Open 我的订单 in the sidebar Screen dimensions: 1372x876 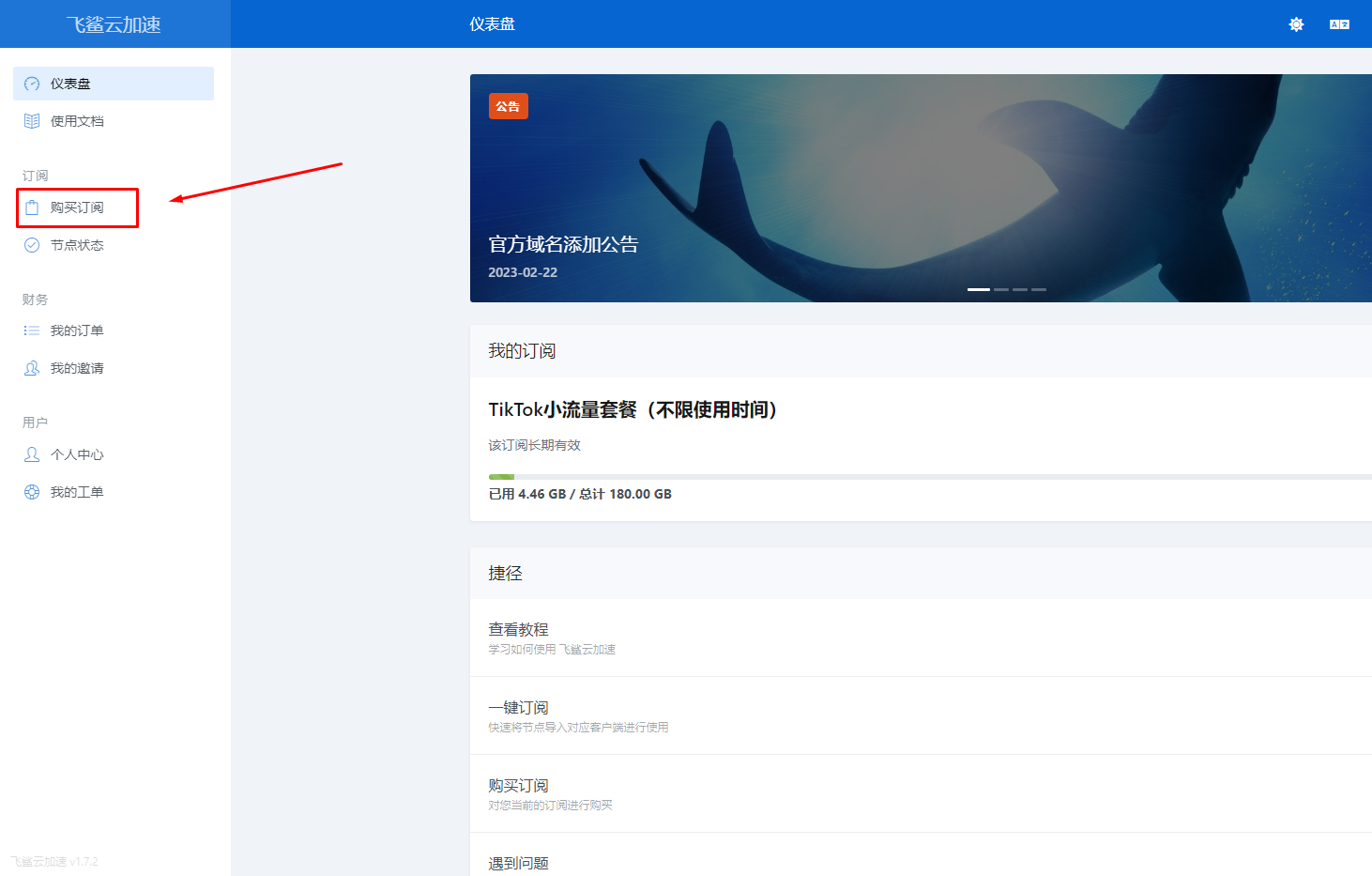(x=114, y=330)
